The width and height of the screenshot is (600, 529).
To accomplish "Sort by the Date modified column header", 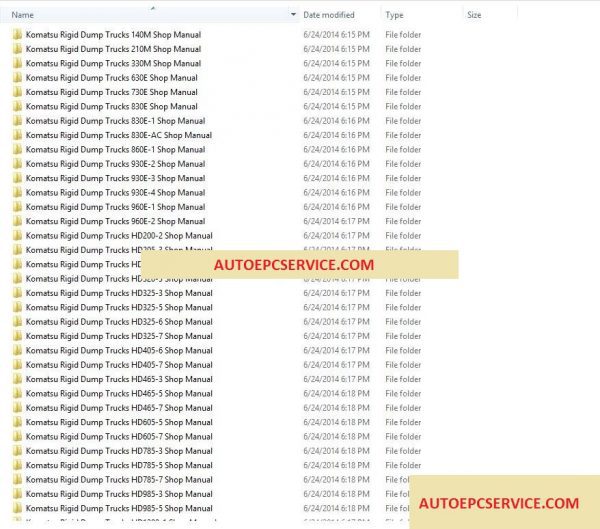I will (329, 15).
